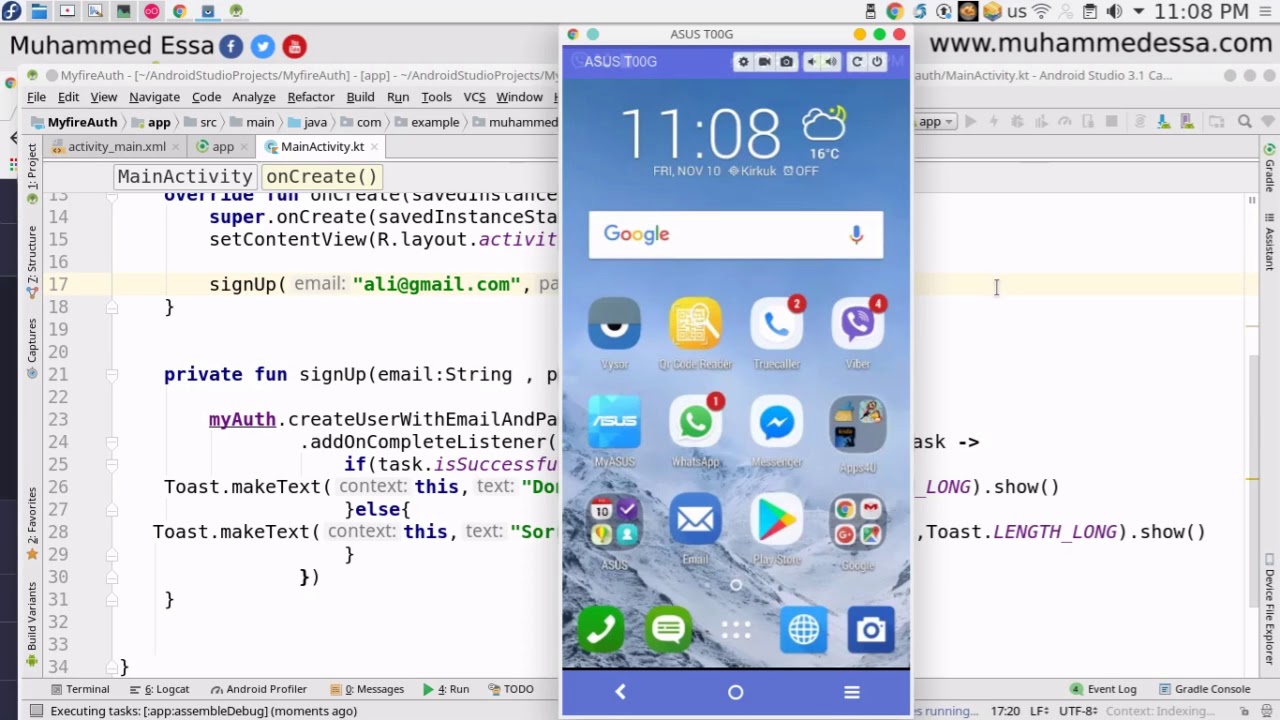The image size is (1280, 720).
Task: Open Viber app on phone
Action: [x=858, y=334]
